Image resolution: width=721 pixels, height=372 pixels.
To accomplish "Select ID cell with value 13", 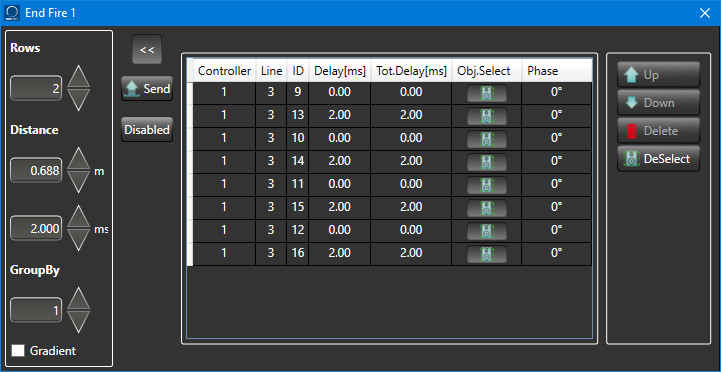I will pos(298,115).
